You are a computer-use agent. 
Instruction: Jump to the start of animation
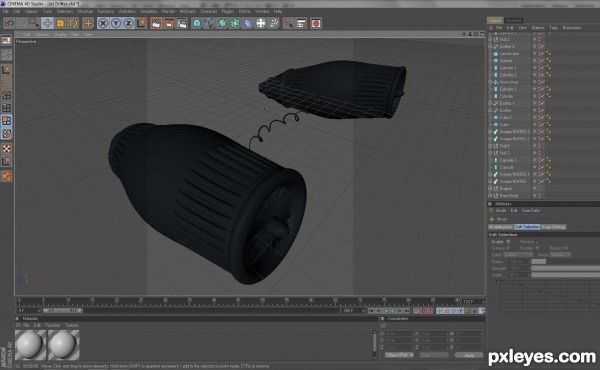371,311
